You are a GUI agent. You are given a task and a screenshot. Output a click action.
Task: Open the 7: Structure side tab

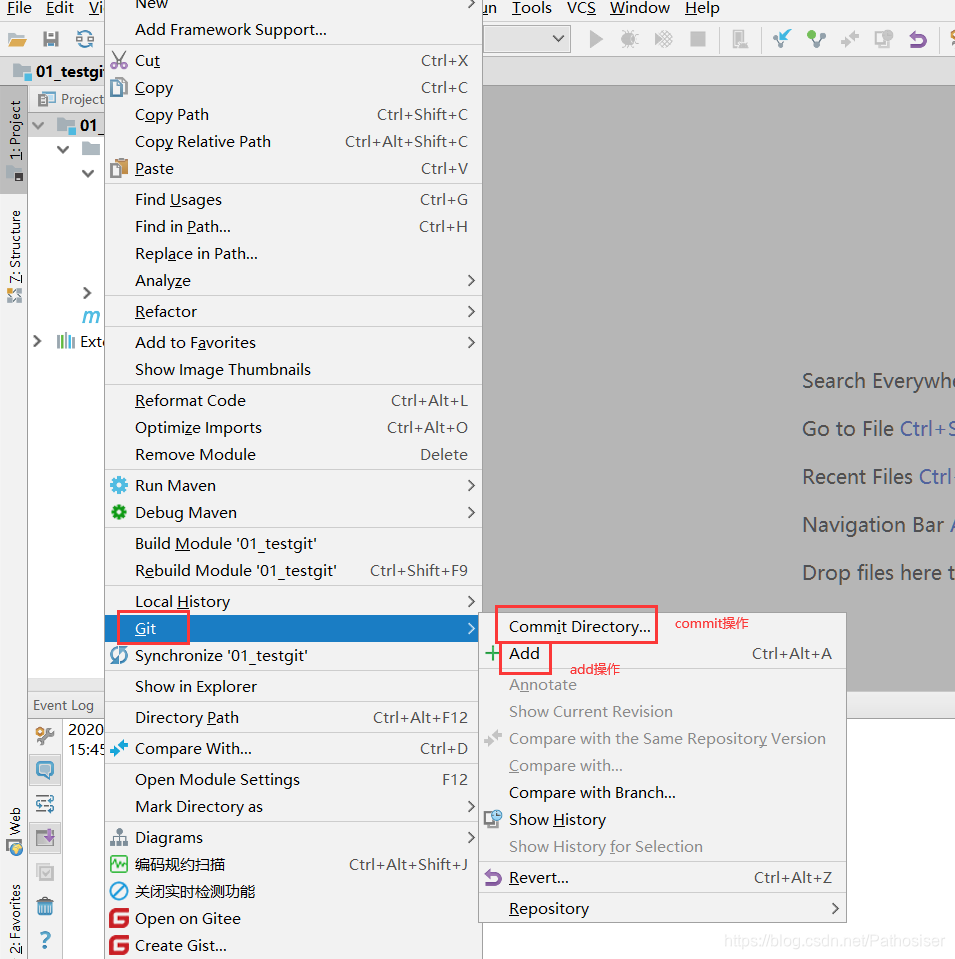pyautogui.click(x=15, y=256)
